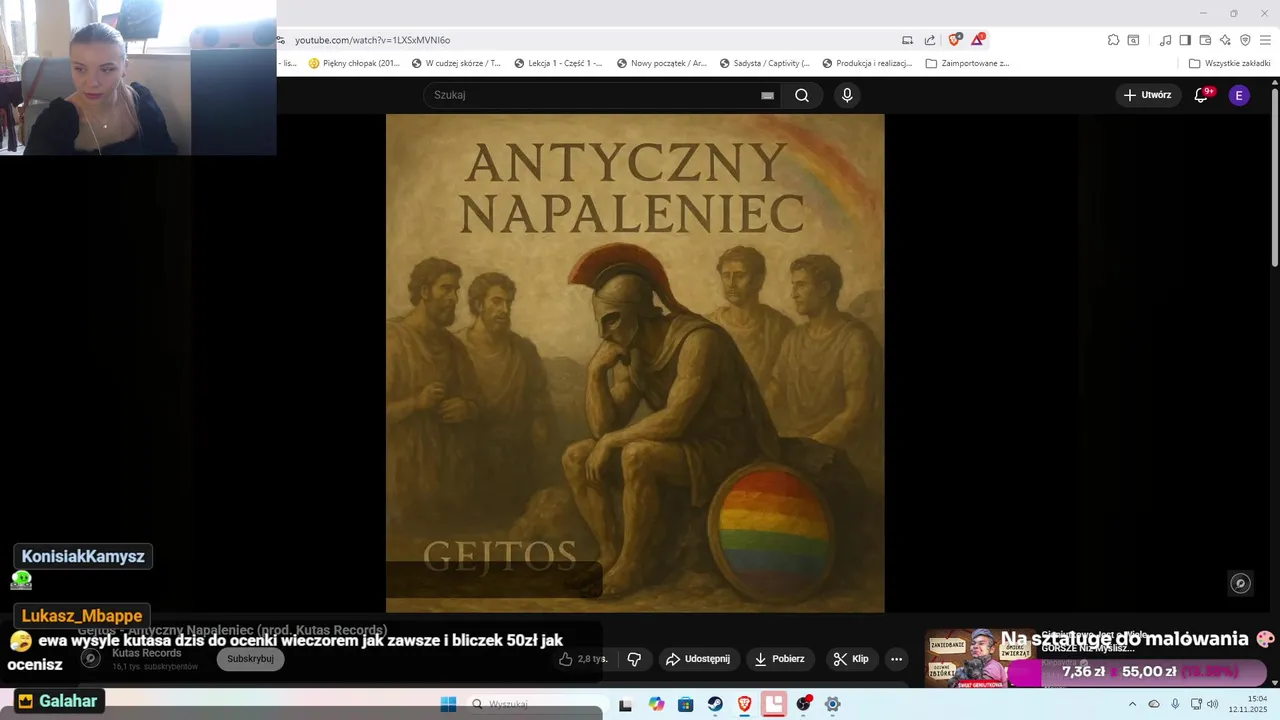Screen dimensions: 1280x720
Task: Click the pink app icon on taskbar
Action: click(774, 704)
